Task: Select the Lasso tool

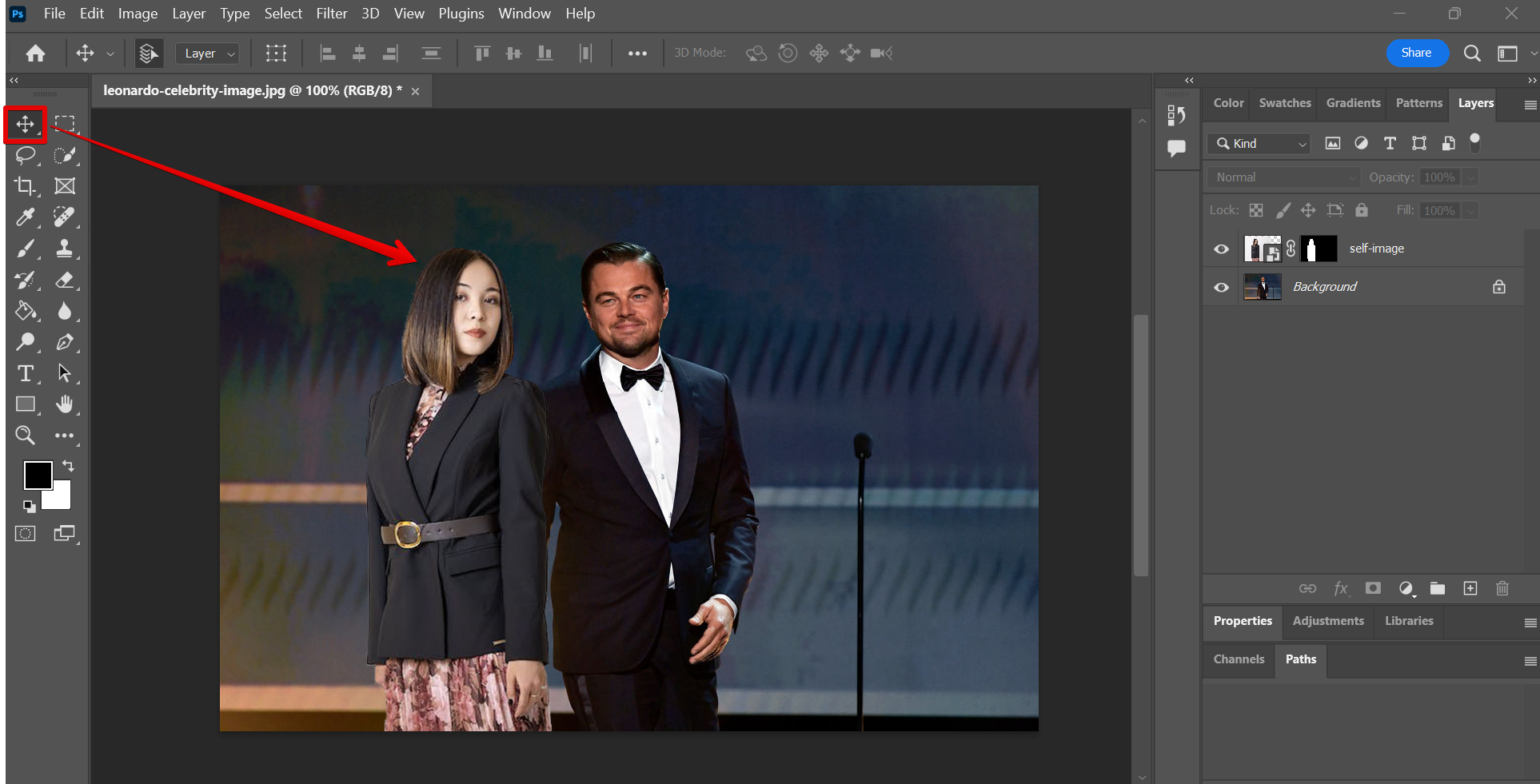Action: tap(26, 155)
